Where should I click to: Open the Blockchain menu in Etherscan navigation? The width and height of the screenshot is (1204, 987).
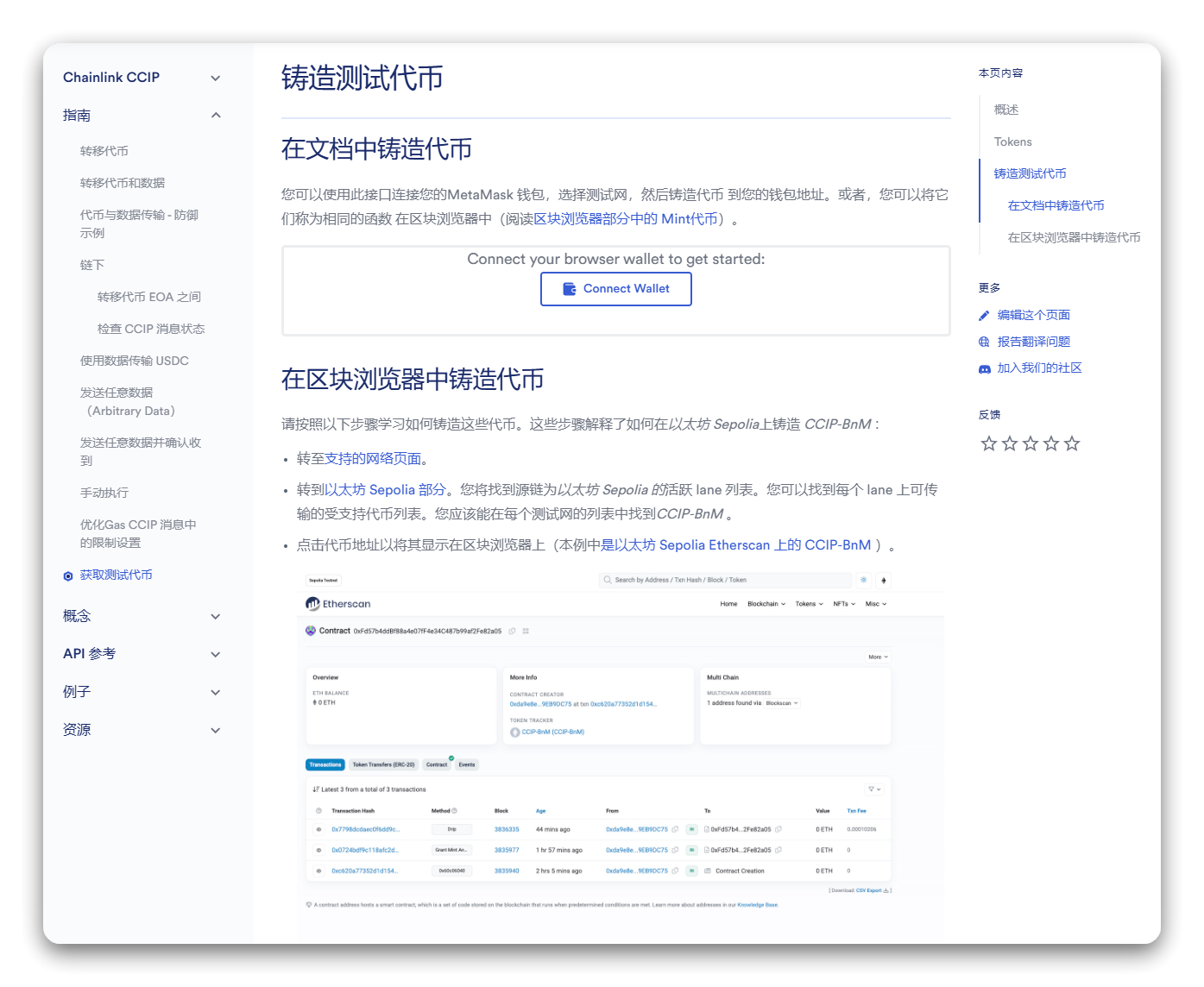pos(766,603)
